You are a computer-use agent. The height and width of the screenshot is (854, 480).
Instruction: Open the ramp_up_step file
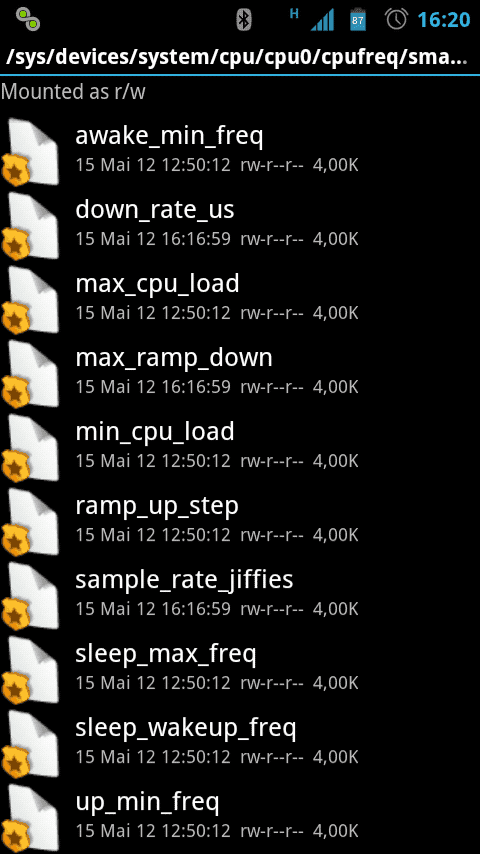tap(240, 519)
